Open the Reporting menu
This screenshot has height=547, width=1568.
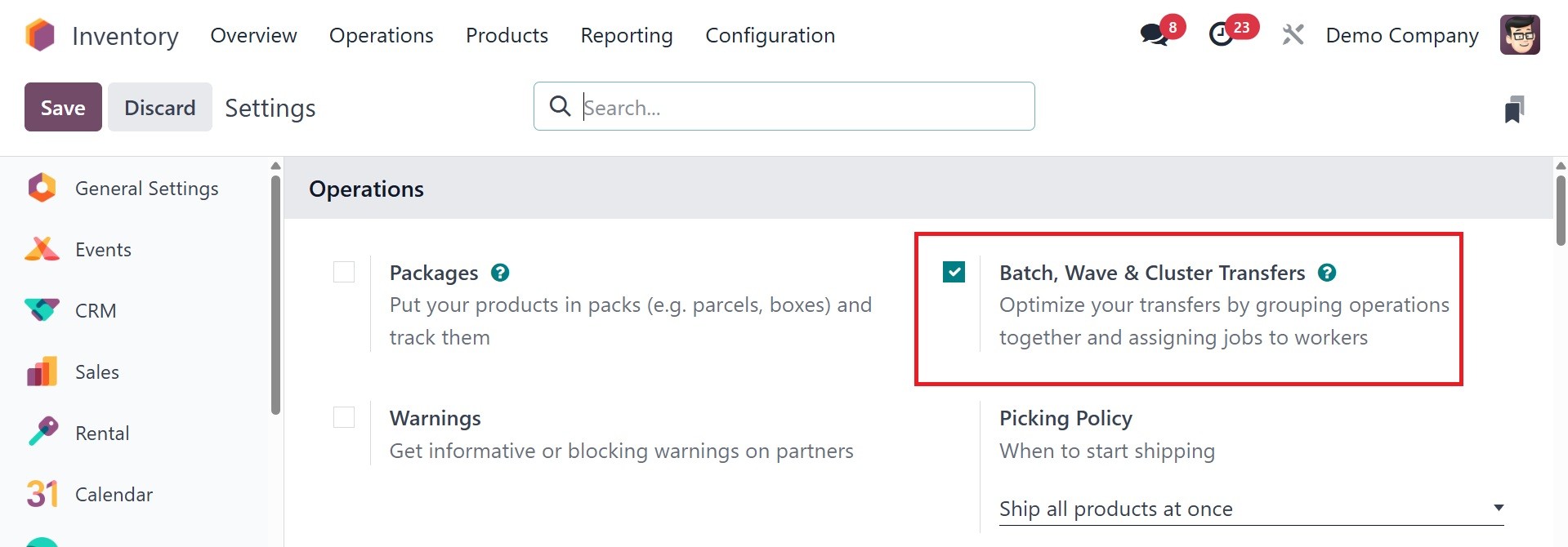point(627,35)
